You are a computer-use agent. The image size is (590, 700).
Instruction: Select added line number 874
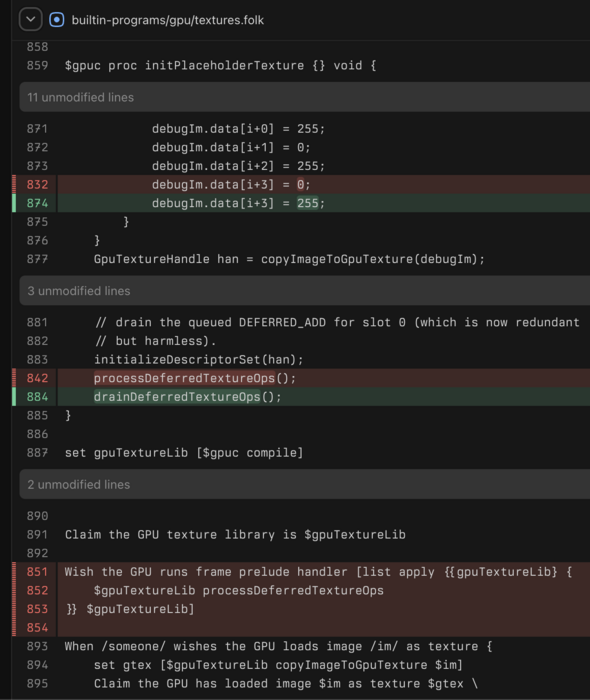(37, 203)
